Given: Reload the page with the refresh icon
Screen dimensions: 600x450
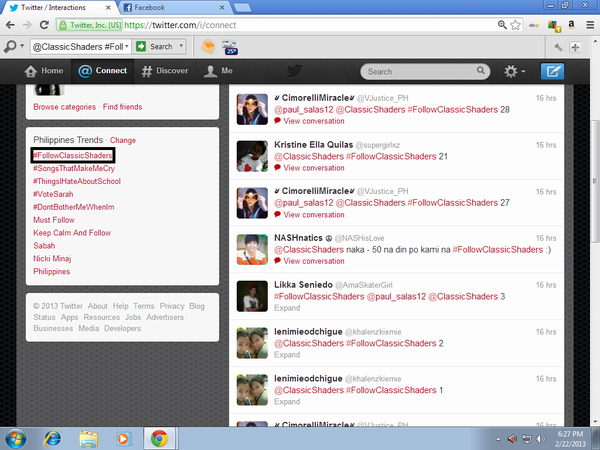Looking at the screenshot, I should [44, 25].
